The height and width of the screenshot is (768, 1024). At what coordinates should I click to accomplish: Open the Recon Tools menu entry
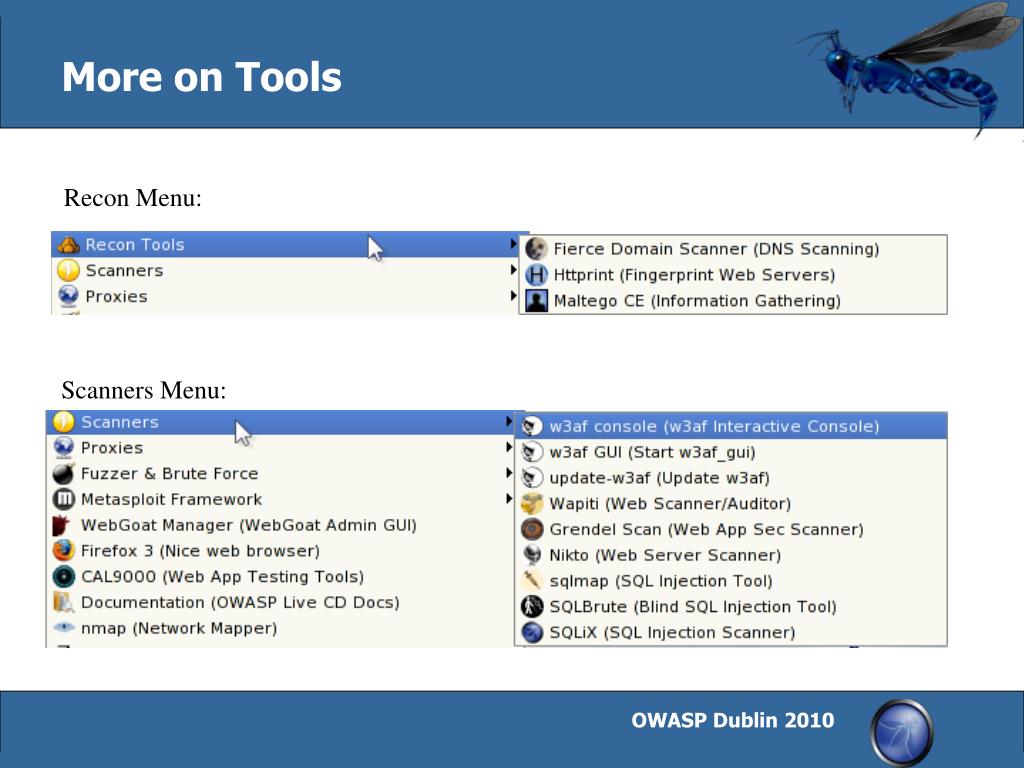(x=287, y=244)
